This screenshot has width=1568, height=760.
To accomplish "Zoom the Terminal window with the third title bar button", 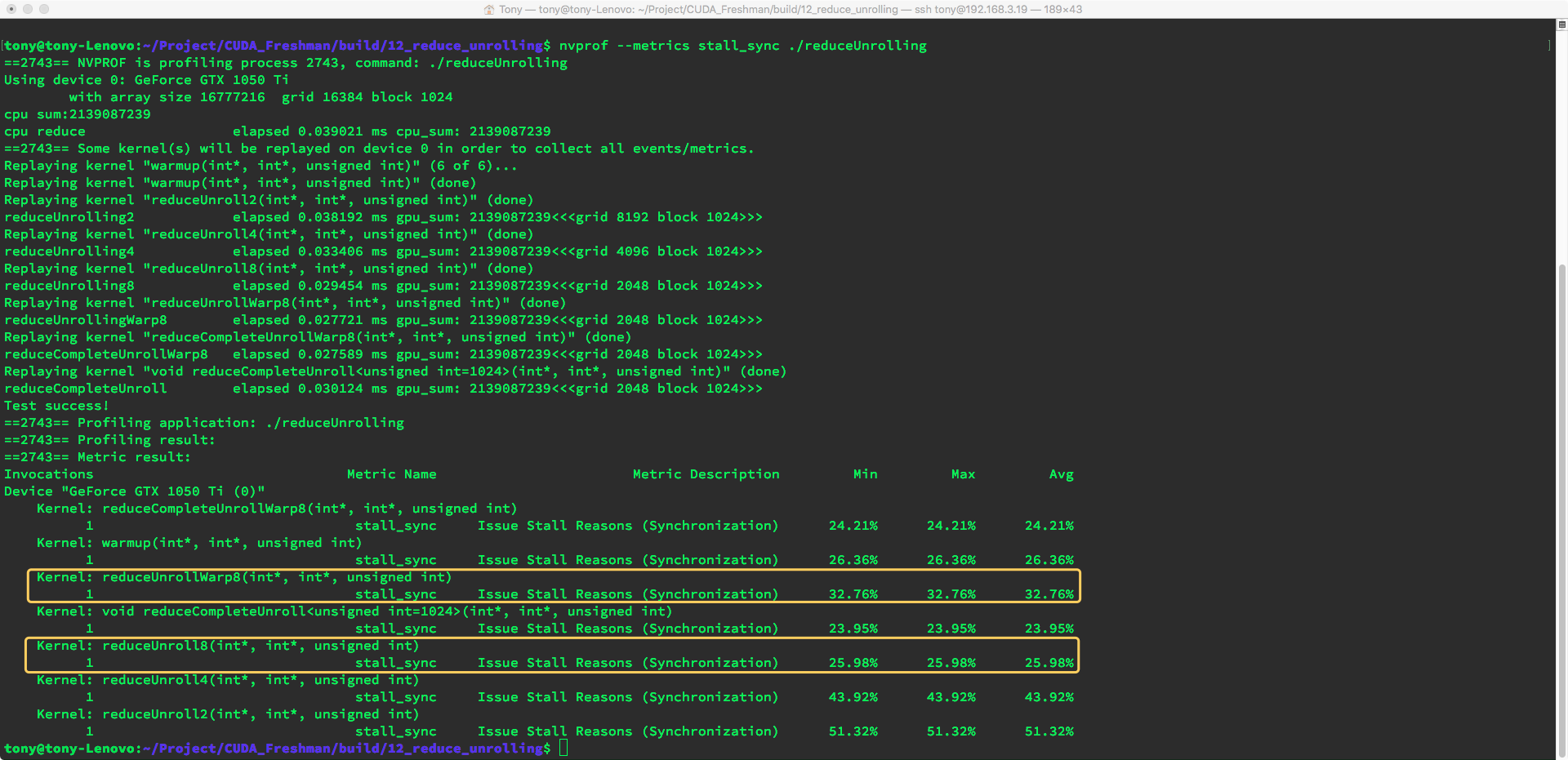I will point(44,9).
